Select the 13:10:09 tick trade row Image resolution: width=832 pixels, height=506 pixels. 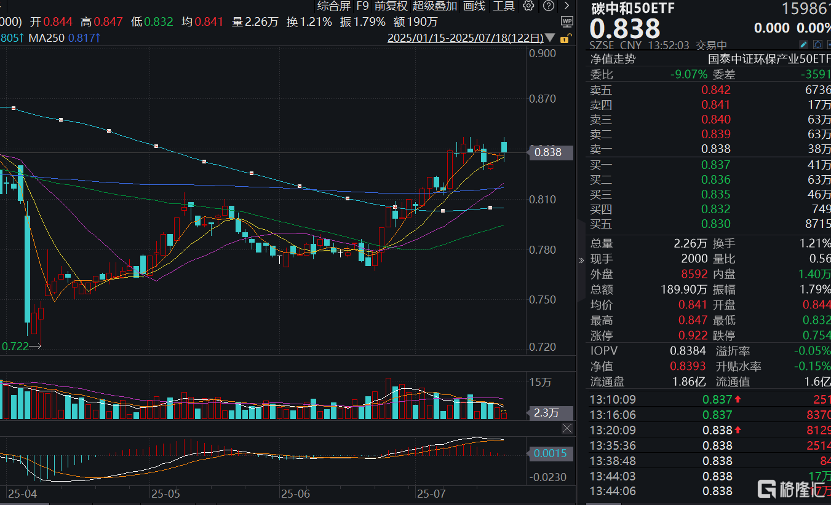710,399
